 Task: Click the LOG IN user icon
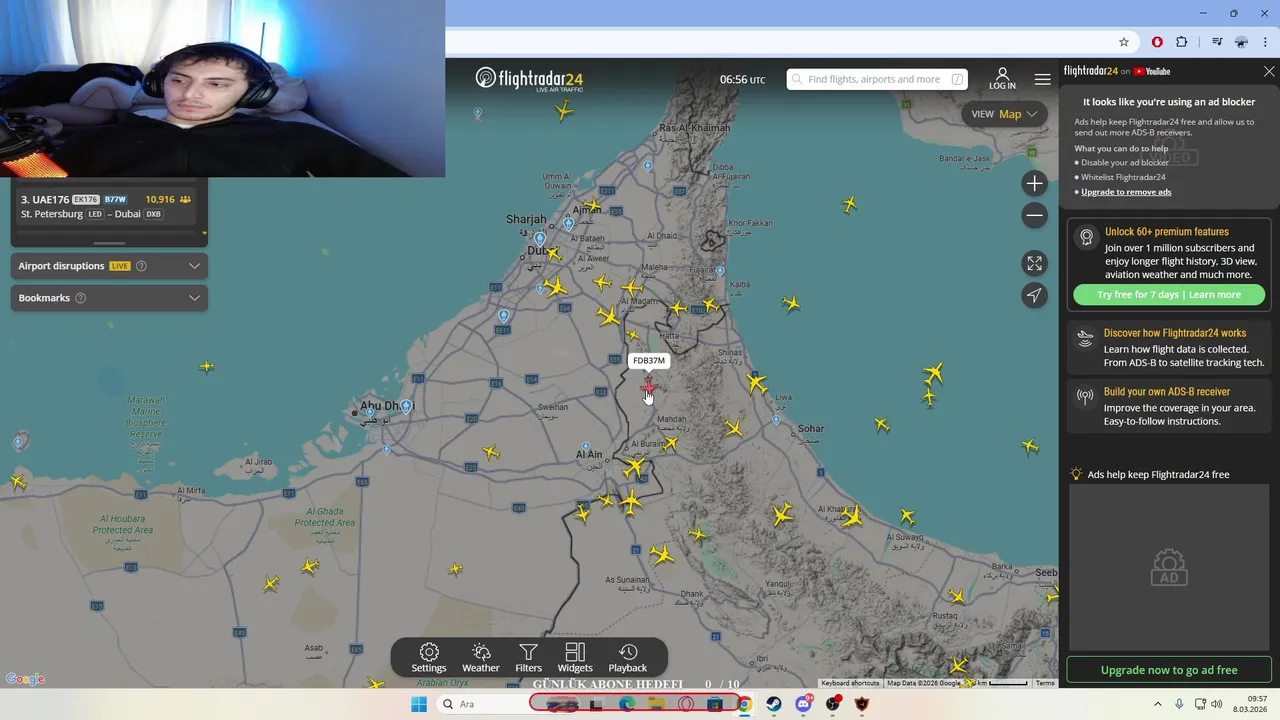(x=1002, y=79)
